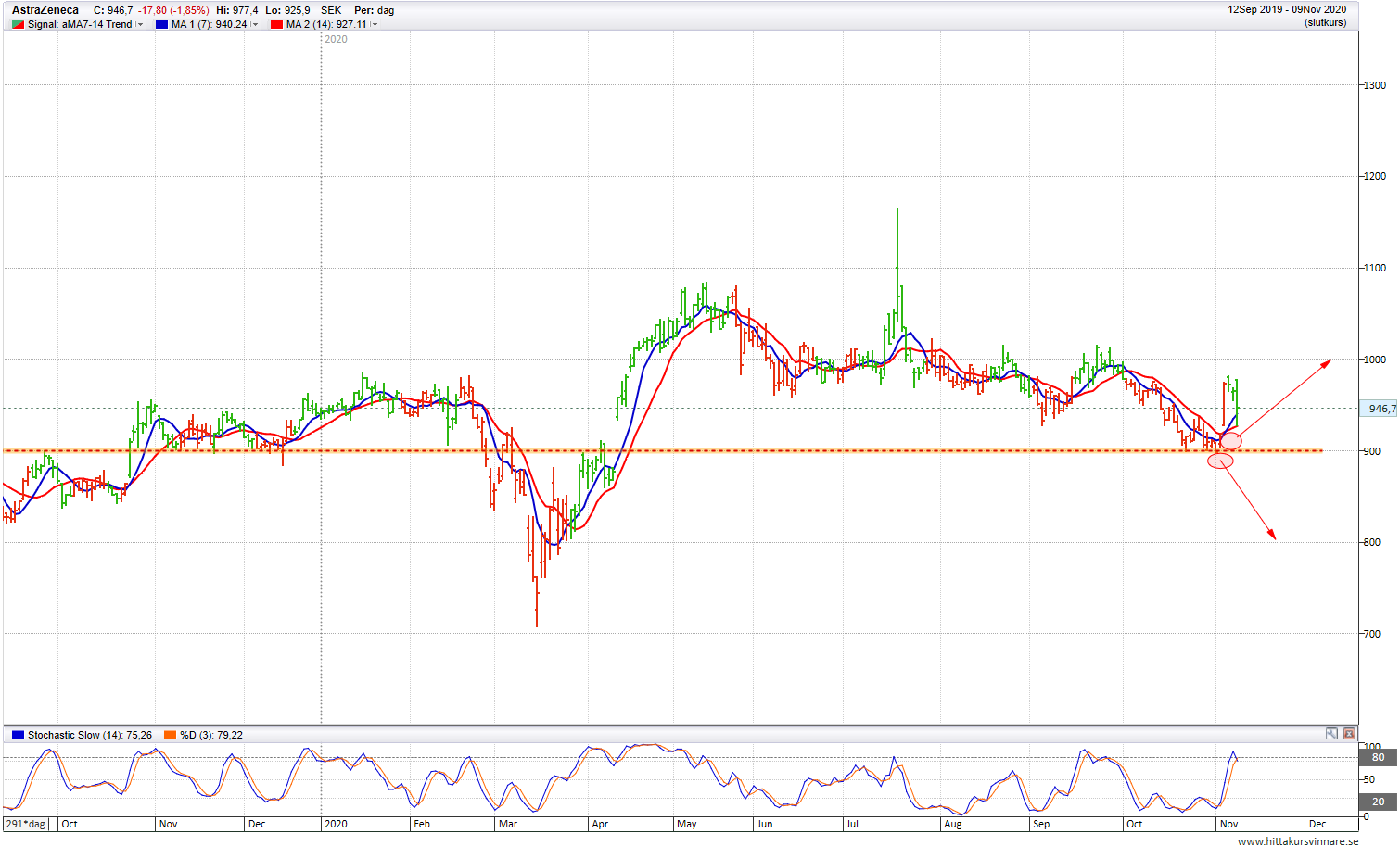Click the lower red circle annotation
Image resolution: width=1400 pixels, height=846 pixels.
click(x=1220, y=461)
